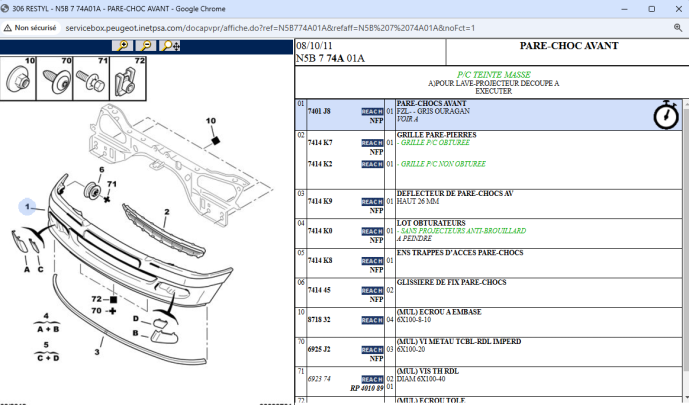This screenshot has height=405, width=689.
Task: Click the REACH badge for 7414 K9
Action: point(372,202)
